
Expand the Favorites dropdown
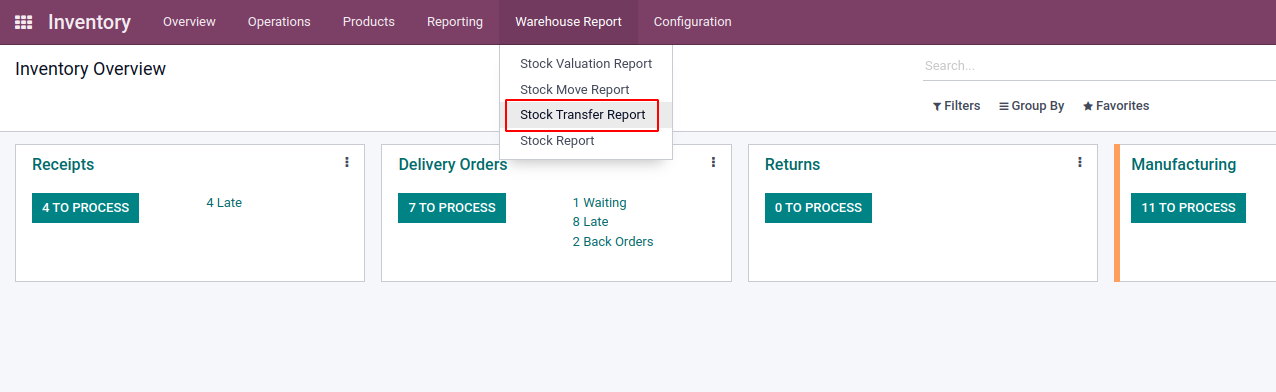point(1116,106)
